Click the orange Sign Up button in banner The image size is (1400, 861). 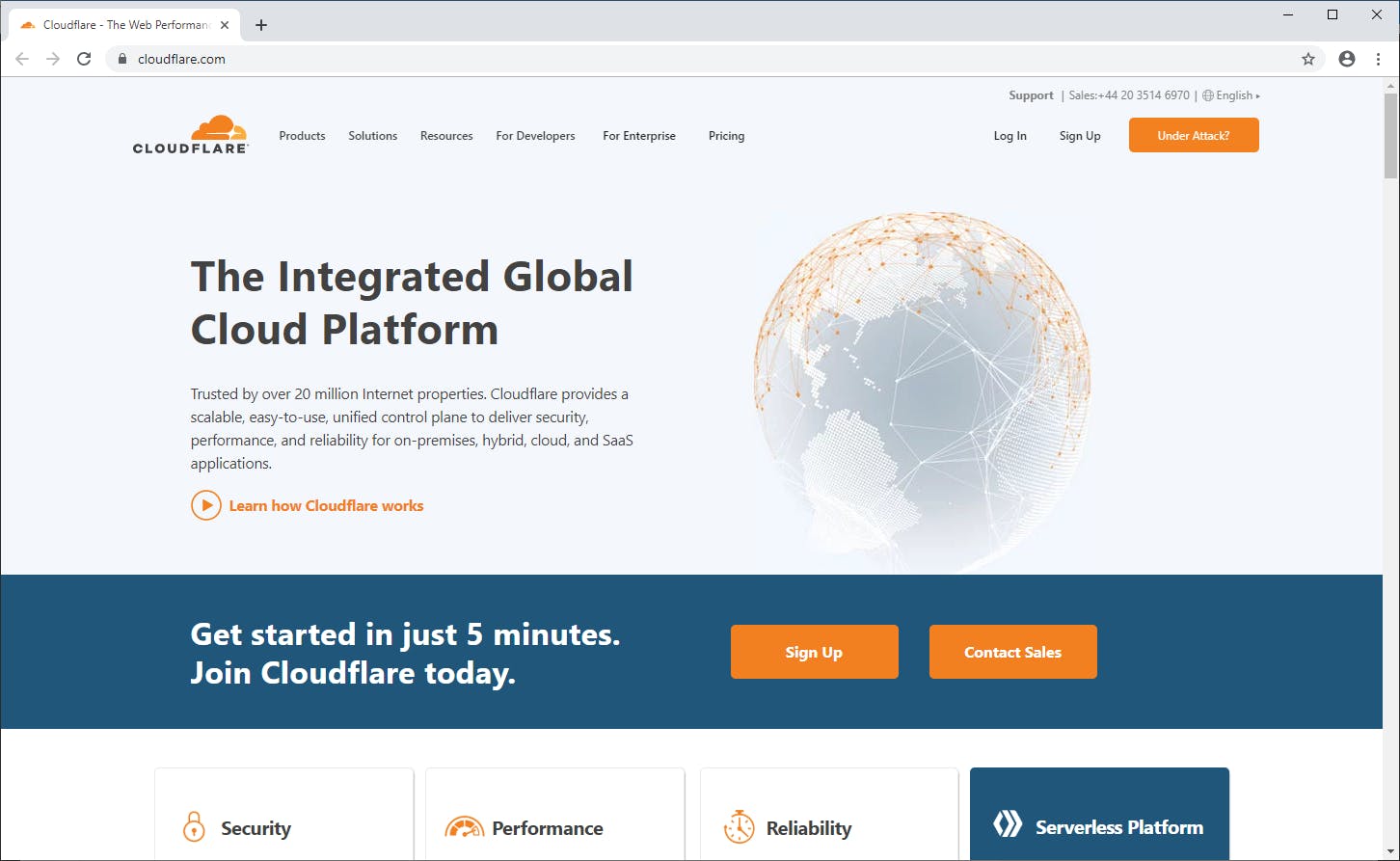point(815,652)
